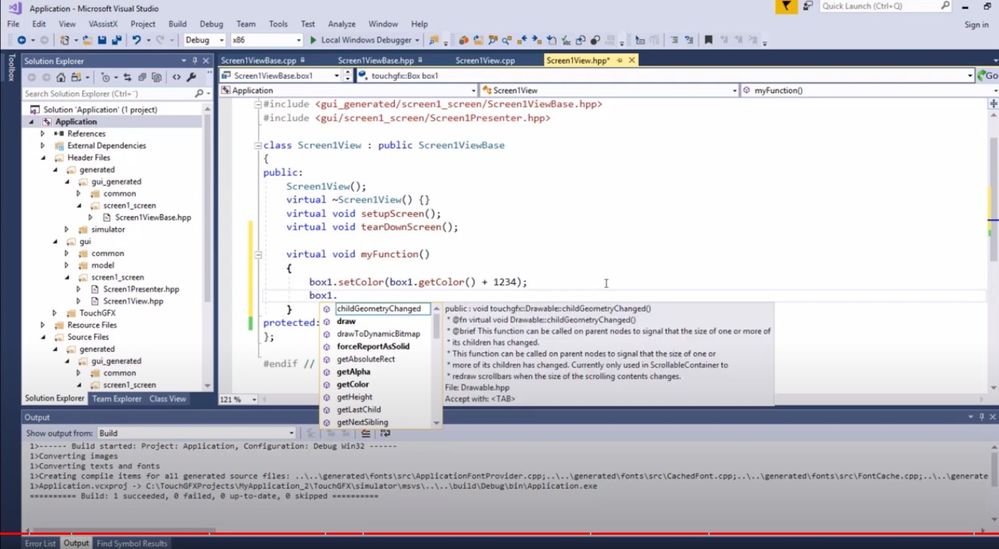Click Show All Files icon in Solution Explorer
The width and height of the screenshot is (999, 549).
coord(156,77)
